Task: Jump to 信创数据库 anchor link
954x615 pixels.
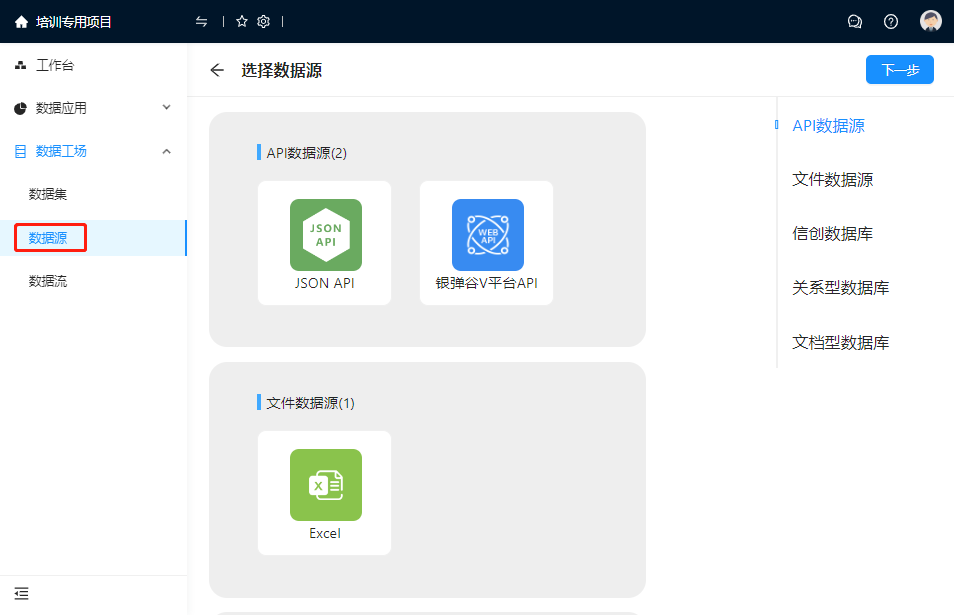Action: [x=832, y=234]
